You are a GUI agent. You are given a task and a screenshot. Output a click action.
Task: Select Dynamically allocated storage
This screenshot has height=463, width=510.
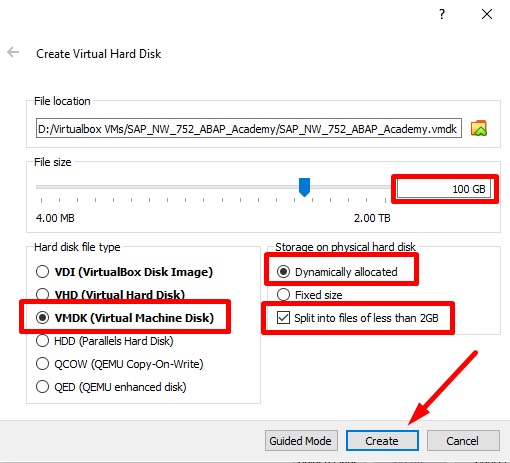pyautogui.click(x=337, y=272)
